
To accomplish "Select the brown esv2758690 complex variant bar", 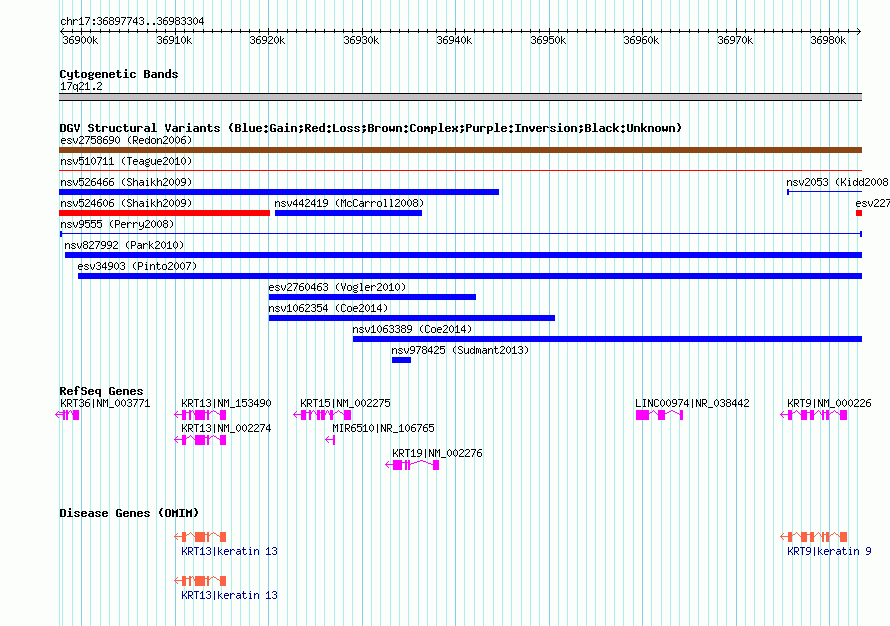I will [460, 150].
